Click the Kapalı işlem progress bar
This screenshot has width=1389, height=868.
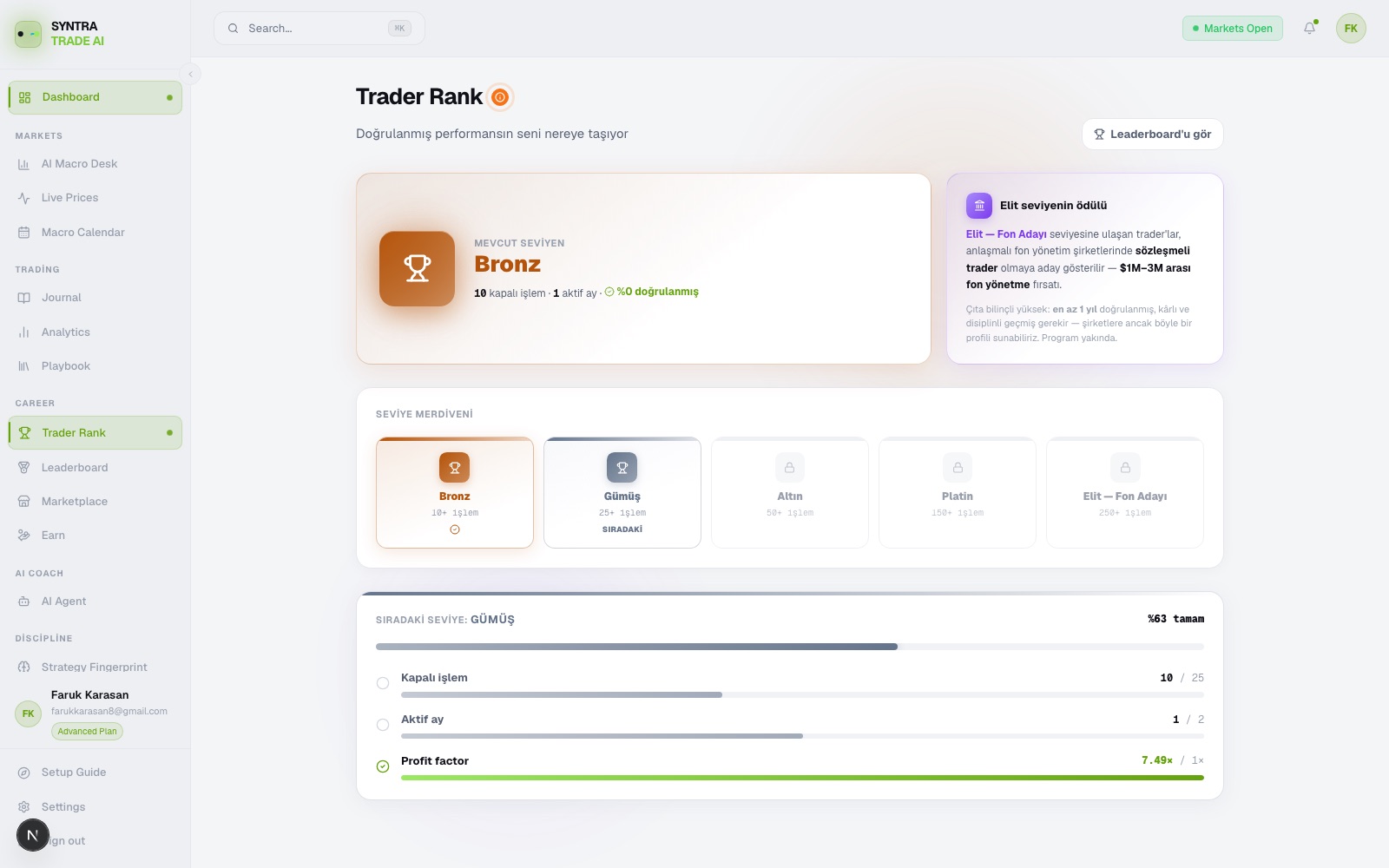point(802,695)
